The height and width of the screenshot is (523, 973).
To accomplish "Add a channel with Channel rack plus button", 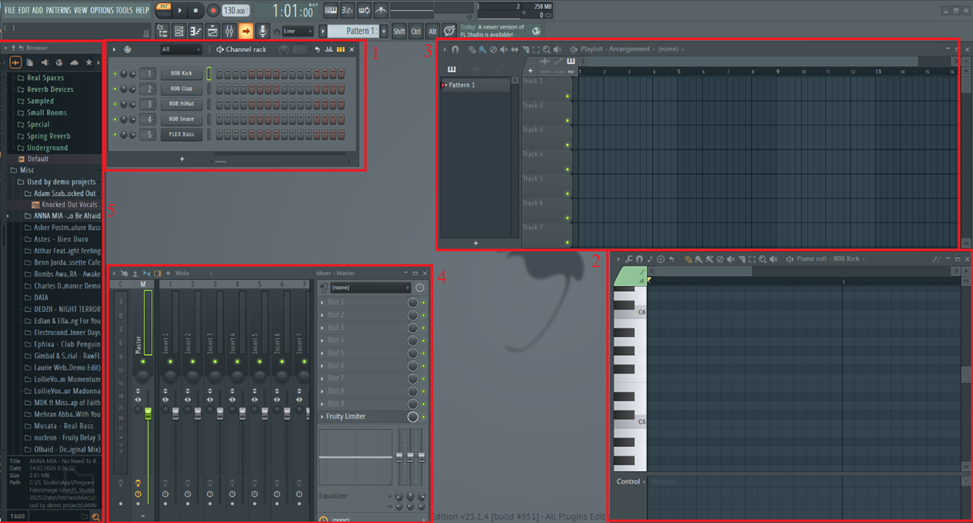I will click(182, 159).
